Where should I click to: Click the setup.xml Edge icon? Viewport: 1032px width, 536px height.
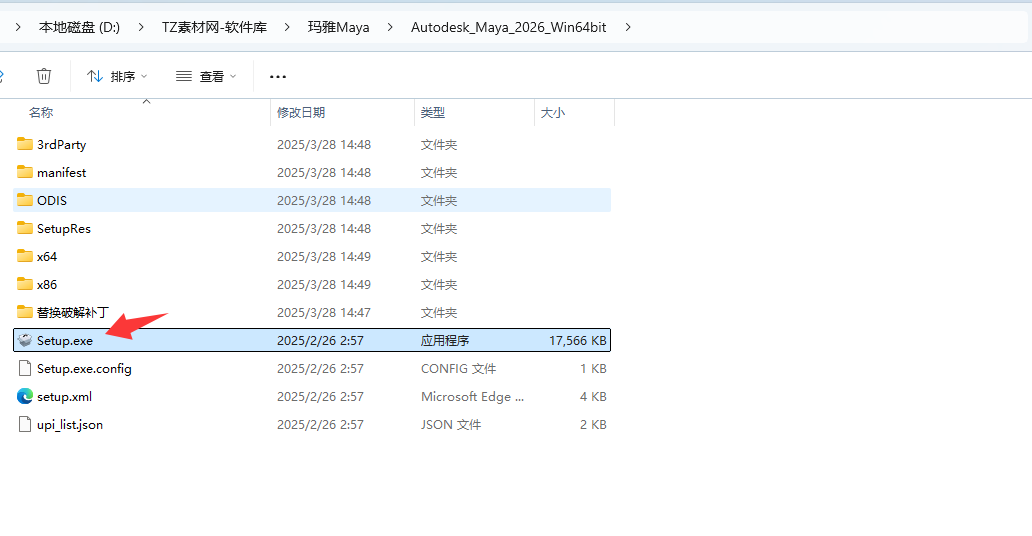coord(25,396)
